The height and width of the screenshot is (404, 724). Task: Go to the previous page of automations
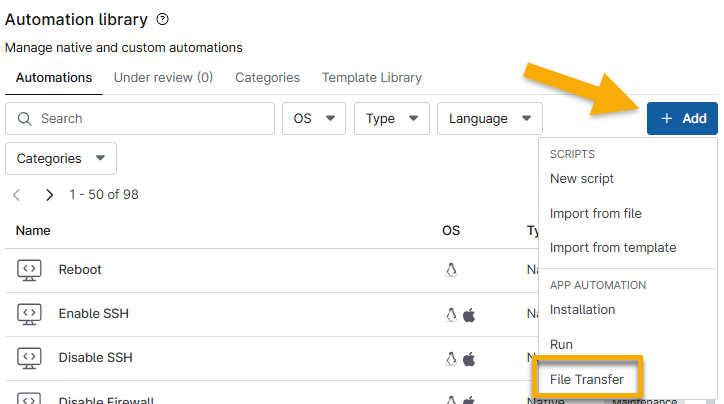coord(17,195)
